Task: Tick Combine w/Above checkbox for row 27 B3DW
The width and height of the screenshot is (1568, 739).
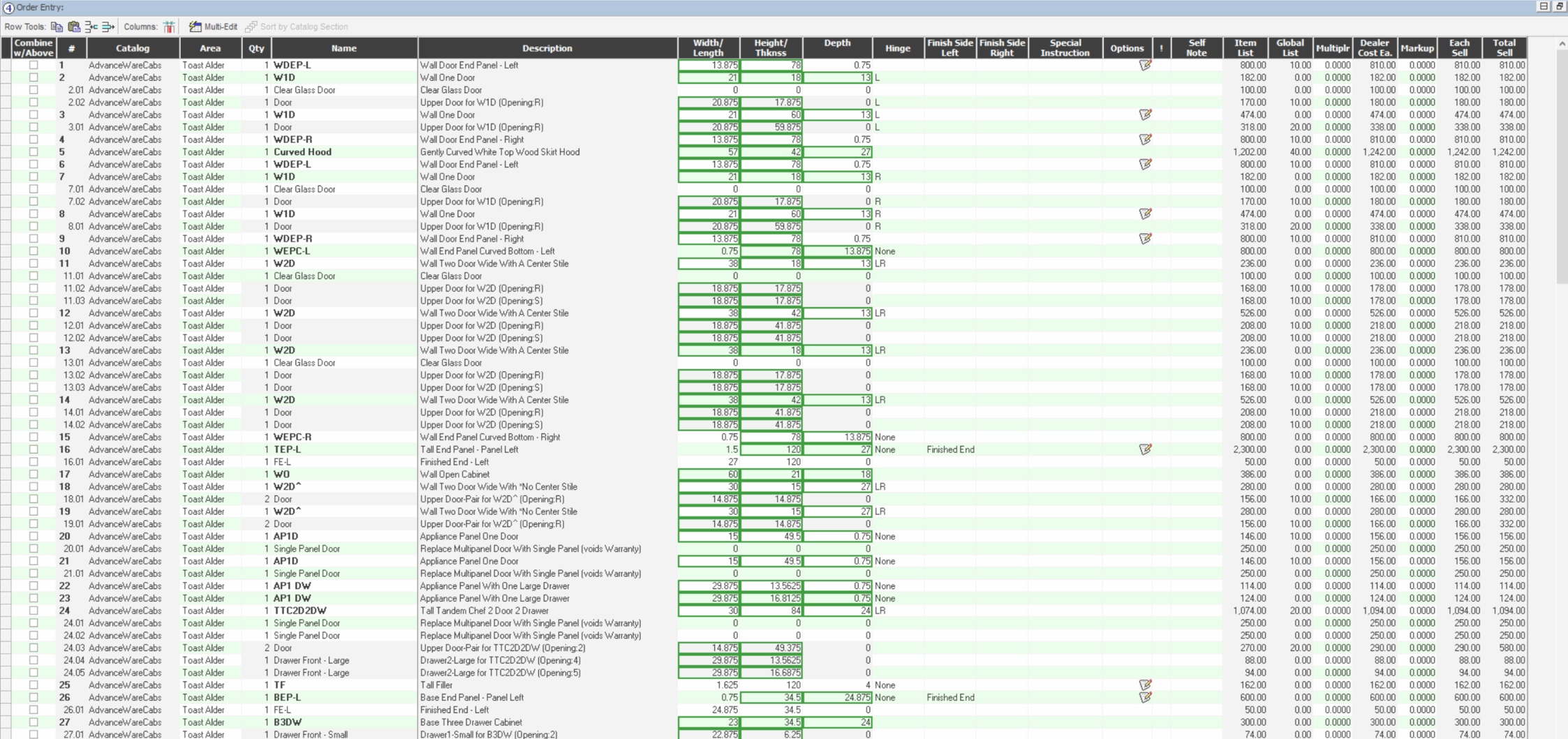Action: click(34, 722)
